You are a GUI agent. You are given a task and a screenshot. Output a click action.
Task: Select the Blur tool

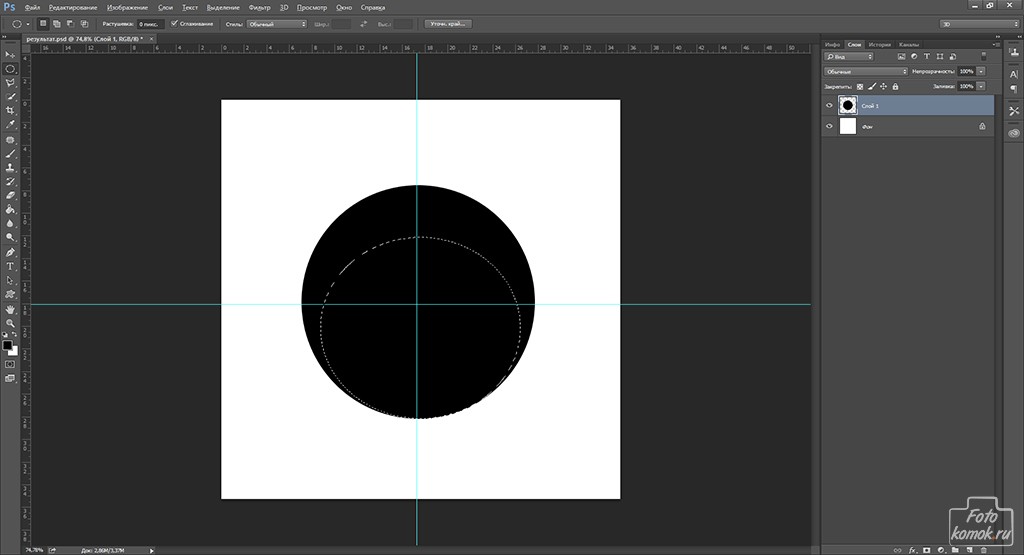coord(10,223)
